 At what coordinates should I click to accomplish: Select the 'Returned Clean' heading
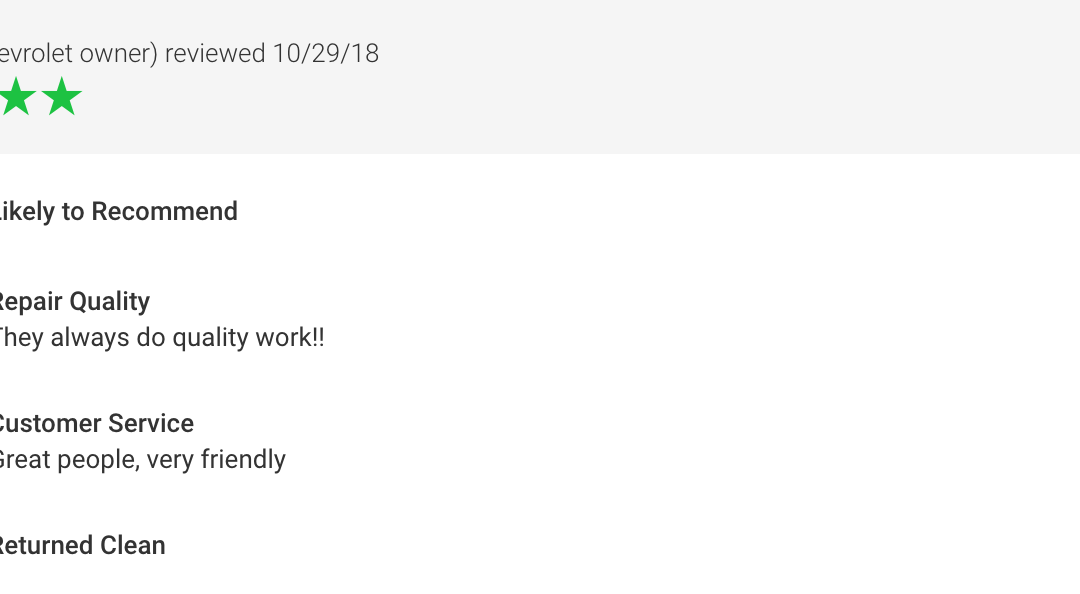point(82,545)
